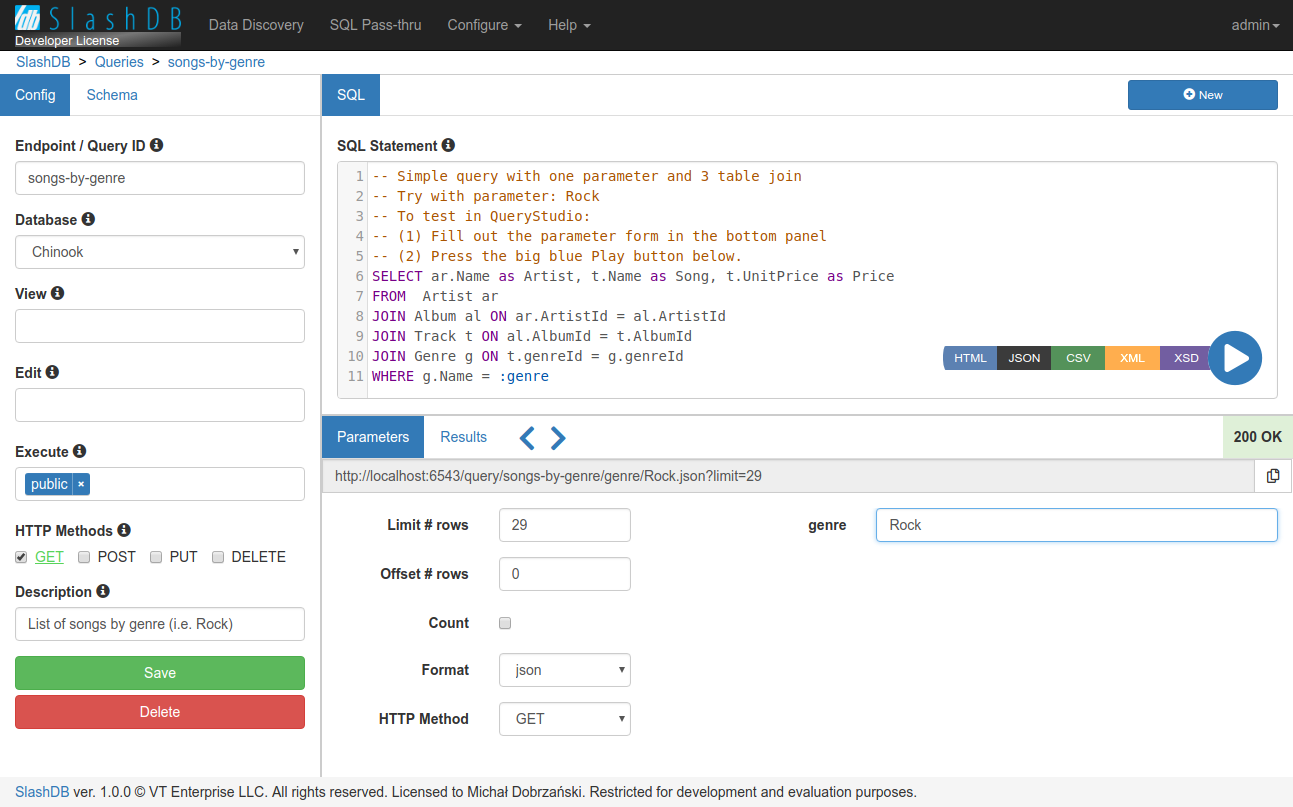Open the Configure menu
Viewport: 1293px width, 807px height.
coord(484,25)
